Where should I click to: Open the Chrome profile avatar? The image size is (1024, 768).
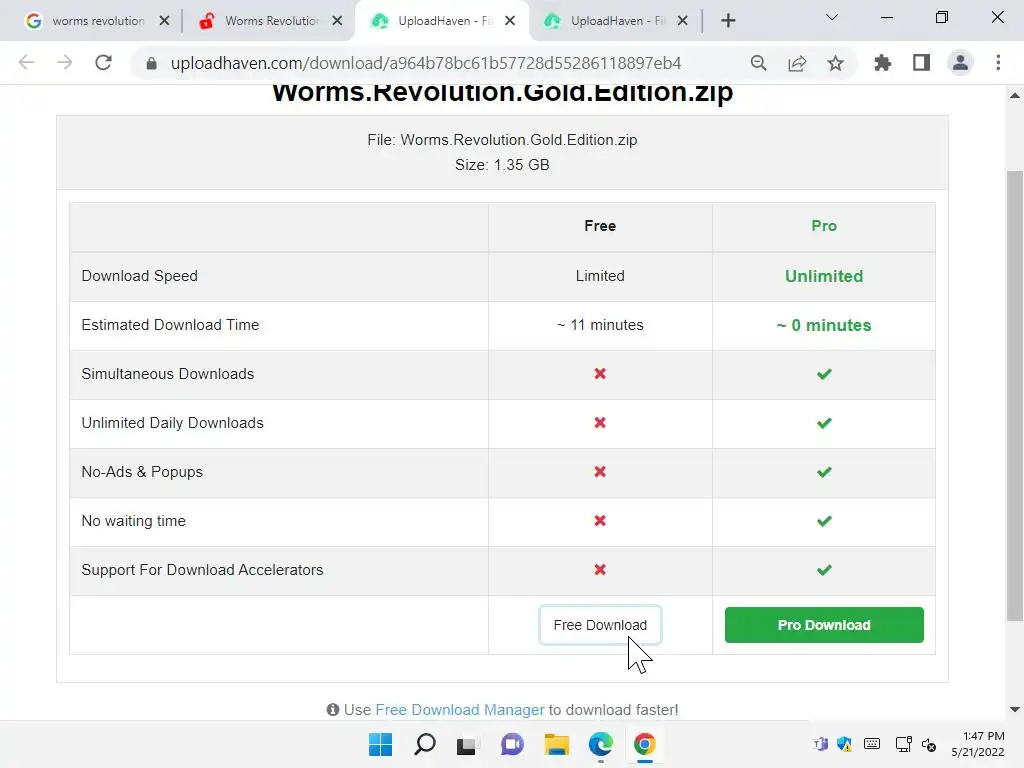point(960,63)
